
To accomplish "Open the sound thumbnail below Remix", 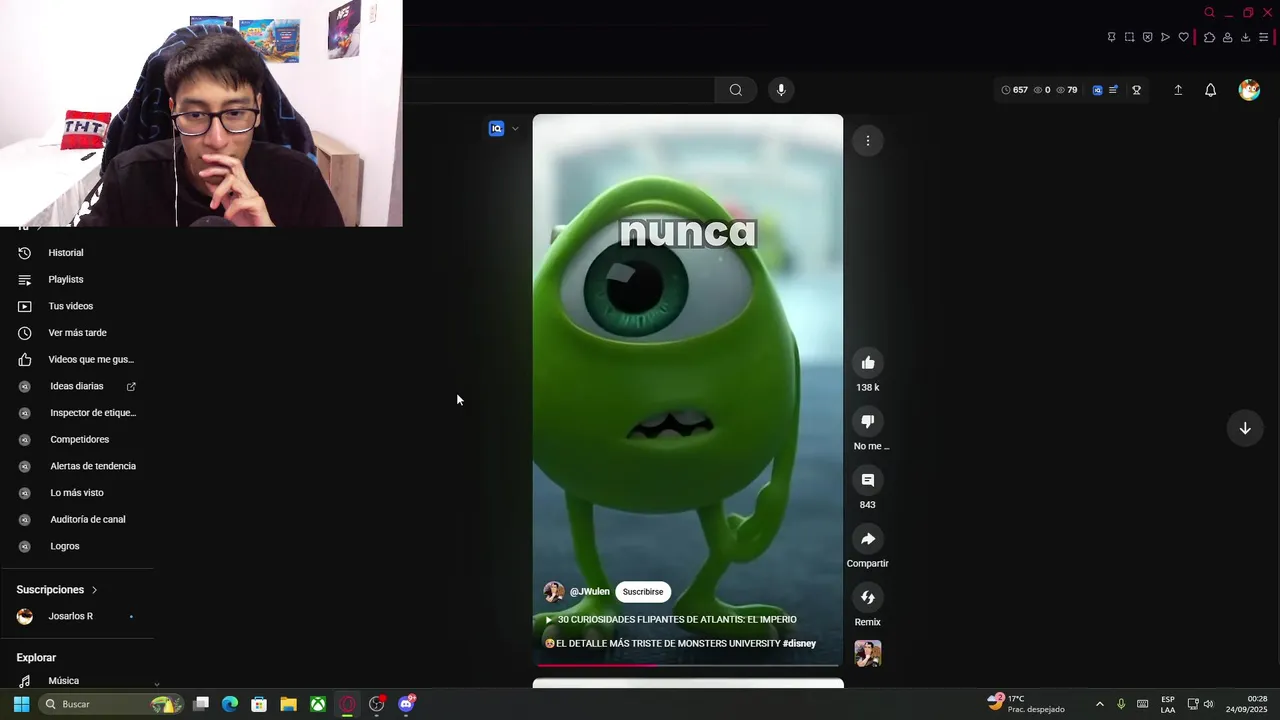I will click(868, 654).
